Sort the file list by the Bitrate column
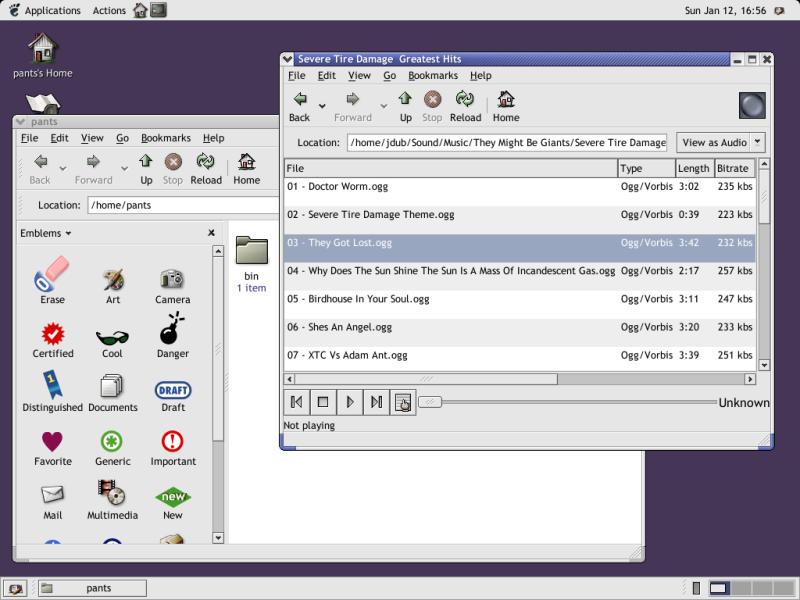 tap(732, 169)
